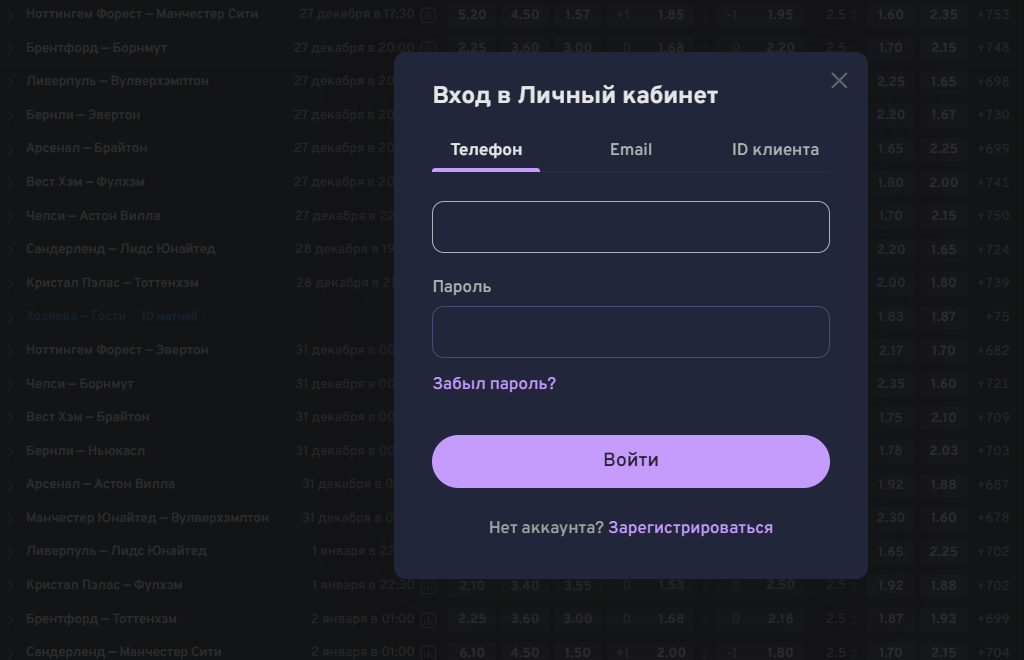Focus the Пароль password field
Screen dimensions: 1024x660
tap(631, 332)
